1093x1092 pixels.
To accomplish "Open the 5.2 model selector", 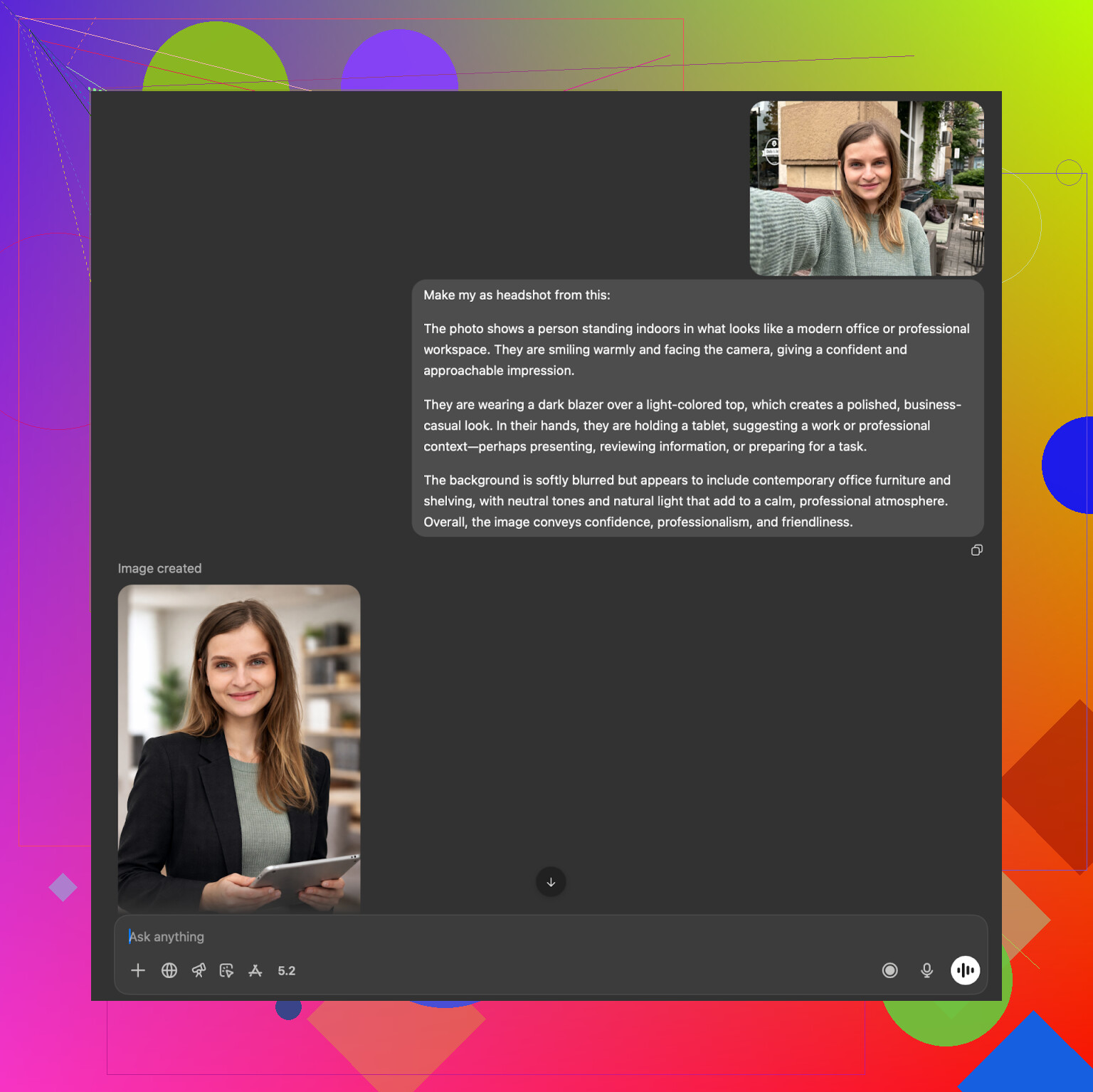I will (287, 970).
